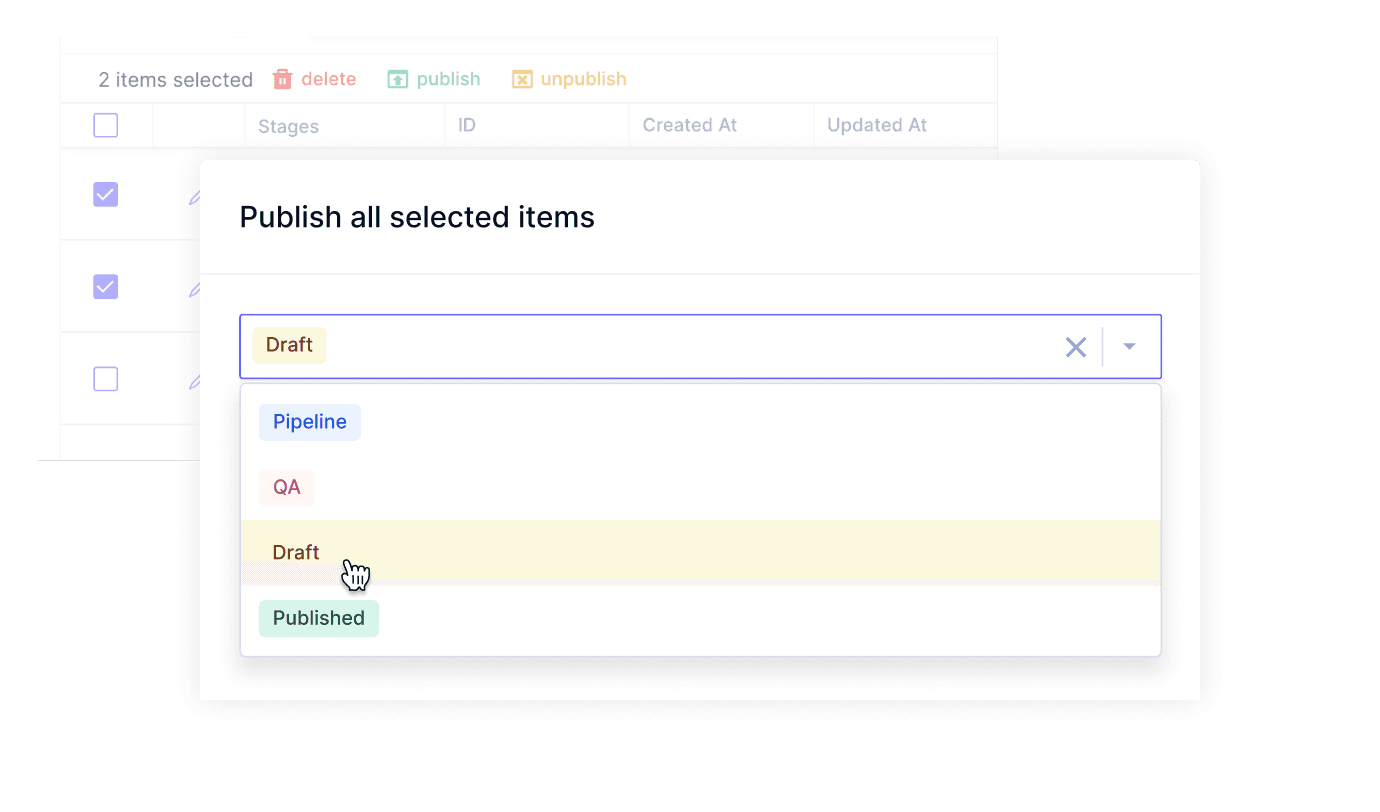
Task: Click the unpublish text link
Action: (x=584, y=79)
